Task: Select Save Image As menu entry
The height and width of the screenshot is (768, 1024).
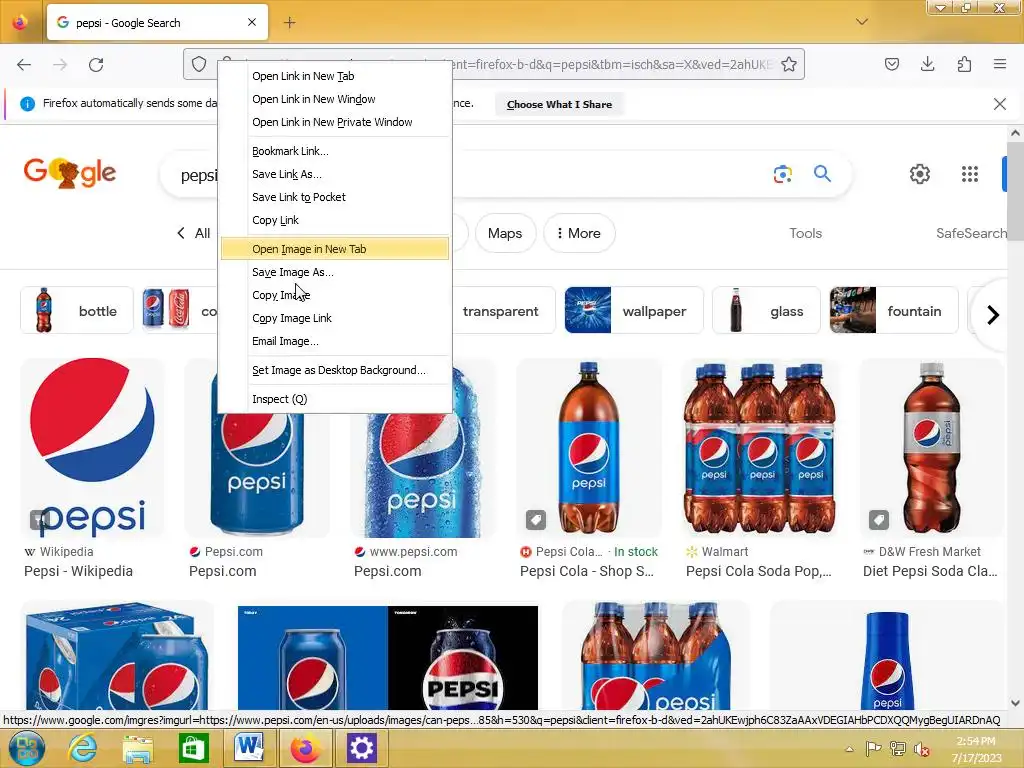Action: tap(334, 272)
